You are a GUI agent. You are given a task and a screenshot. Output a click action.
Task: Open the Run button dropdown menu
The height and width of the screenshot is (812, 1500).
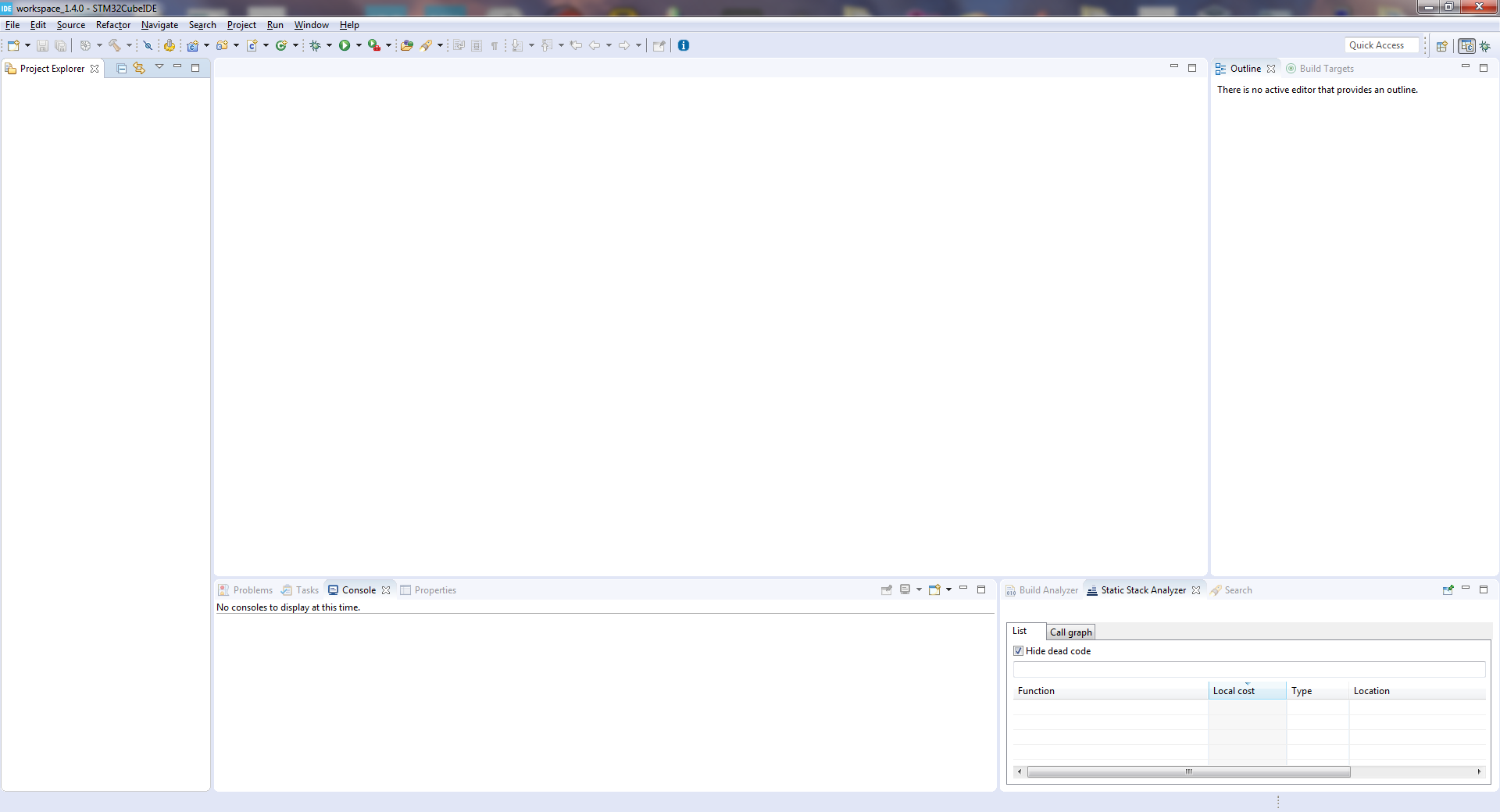tap(359, 45)
